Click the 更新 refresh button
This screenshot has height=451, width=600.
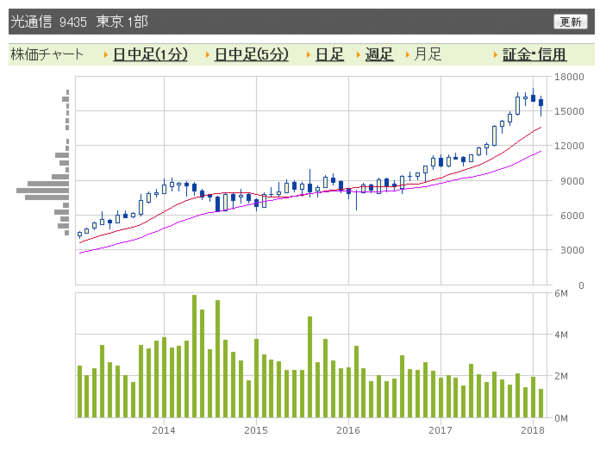pyautogui.click(x=569, y=21)
